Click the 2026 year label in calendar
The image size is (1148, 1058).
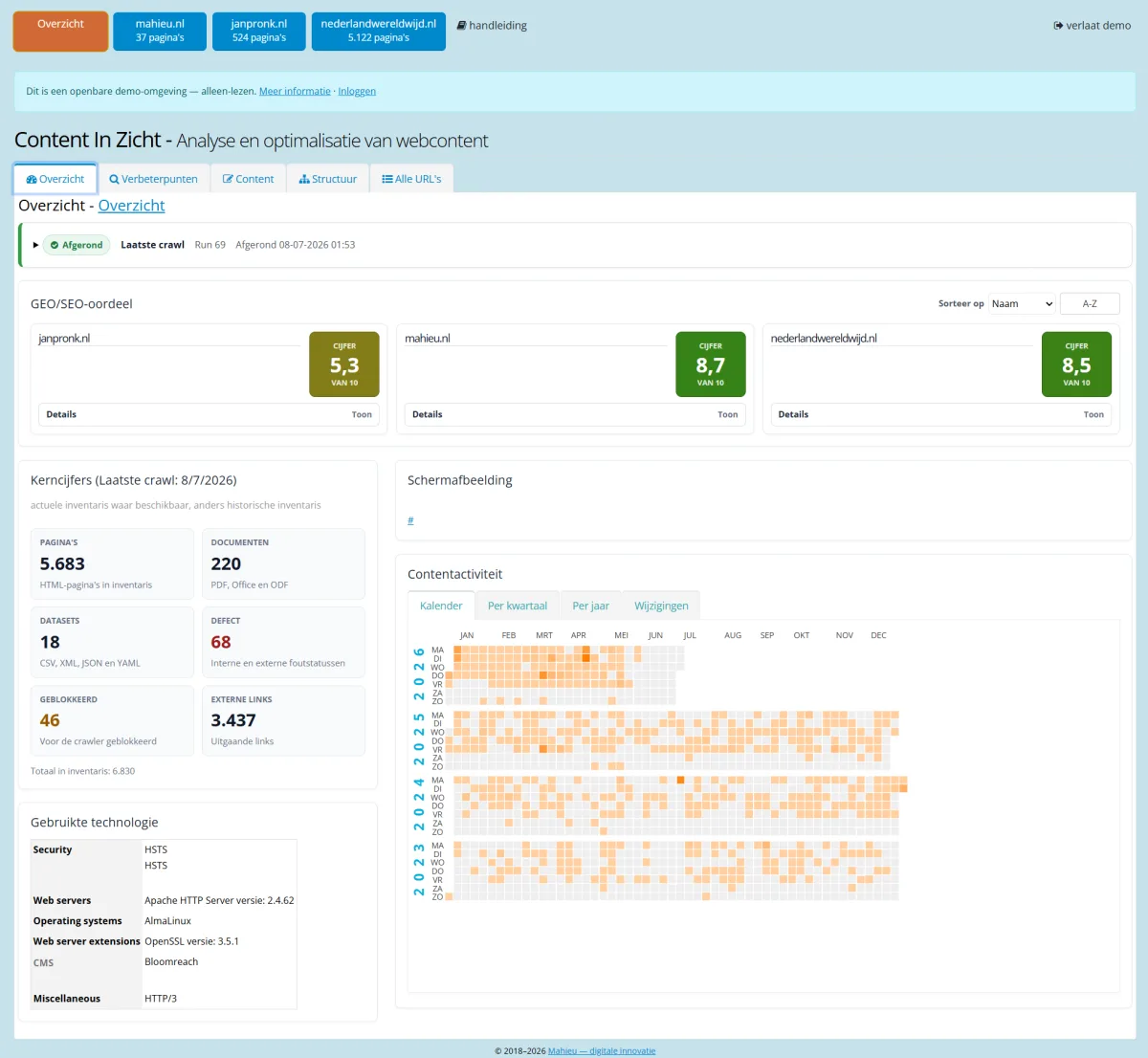click(419, 673)
